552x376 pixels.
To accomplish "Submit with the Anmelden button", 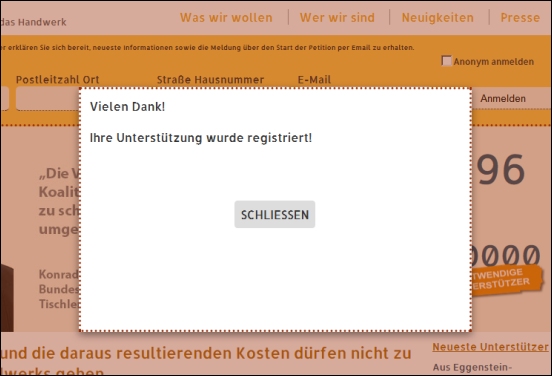I will tap(503, 99).
